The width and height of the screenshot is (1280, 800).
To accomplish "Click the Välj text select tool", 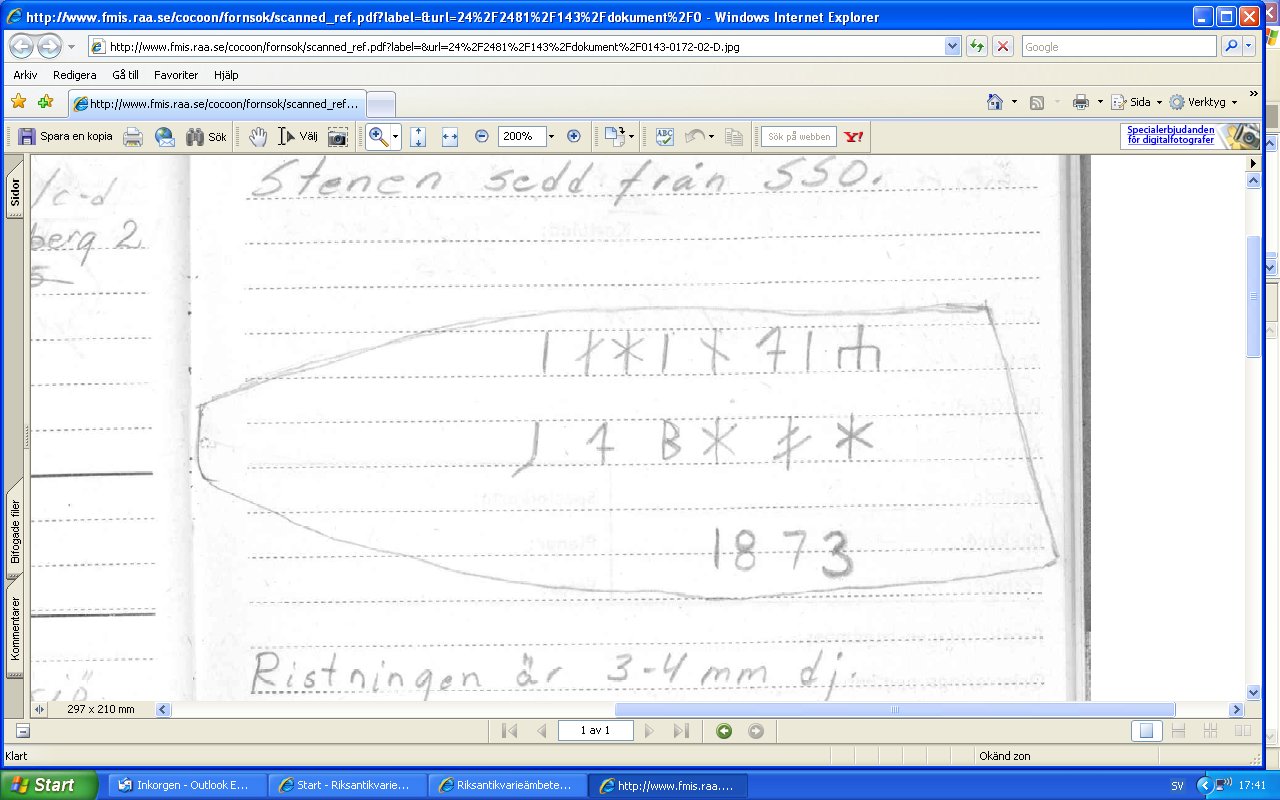I will pyautogui.click(x=298, y=137).
